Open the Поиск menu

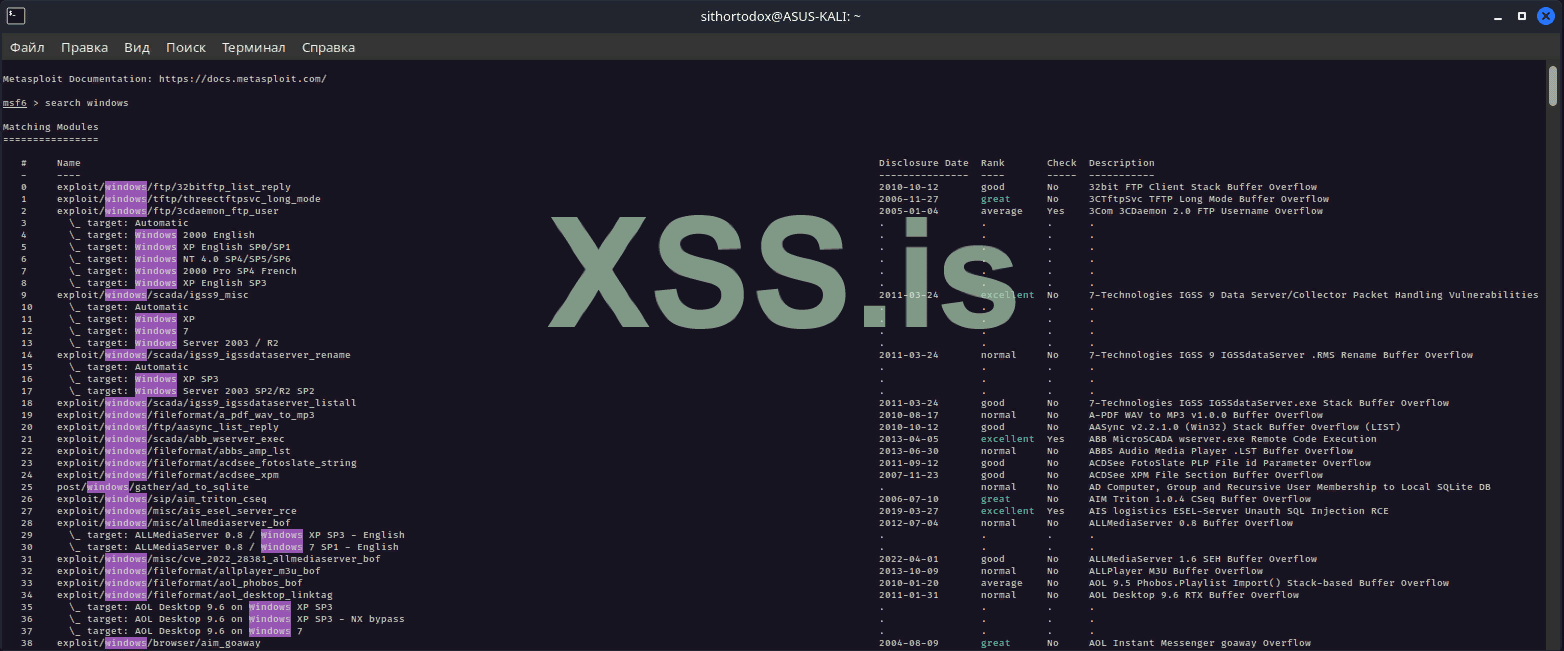tap(186, 47)
